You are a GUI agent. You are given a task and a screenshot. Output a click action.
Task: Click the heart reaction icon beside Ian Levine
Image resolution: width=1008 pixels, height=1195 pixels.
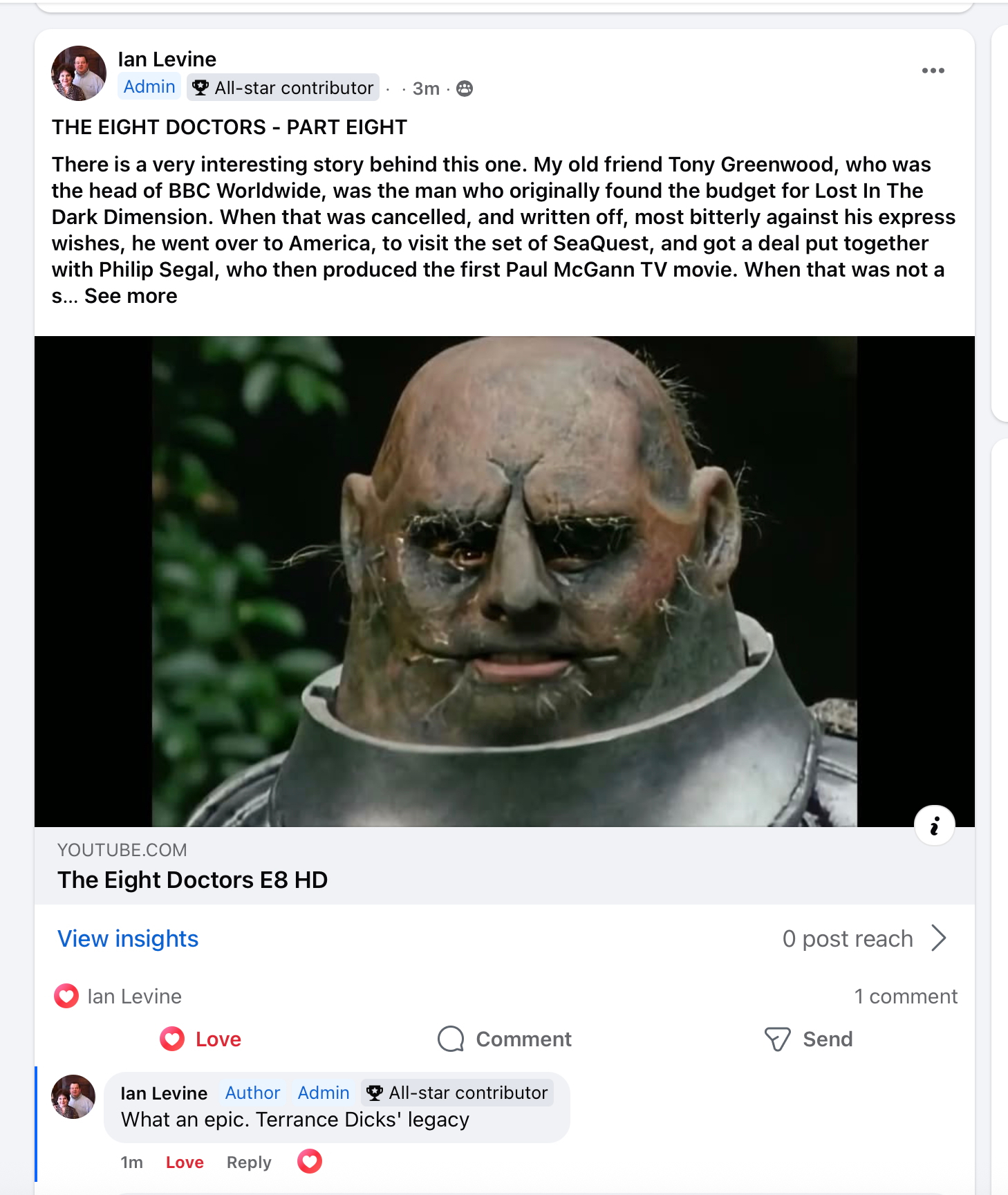[66, 996]
